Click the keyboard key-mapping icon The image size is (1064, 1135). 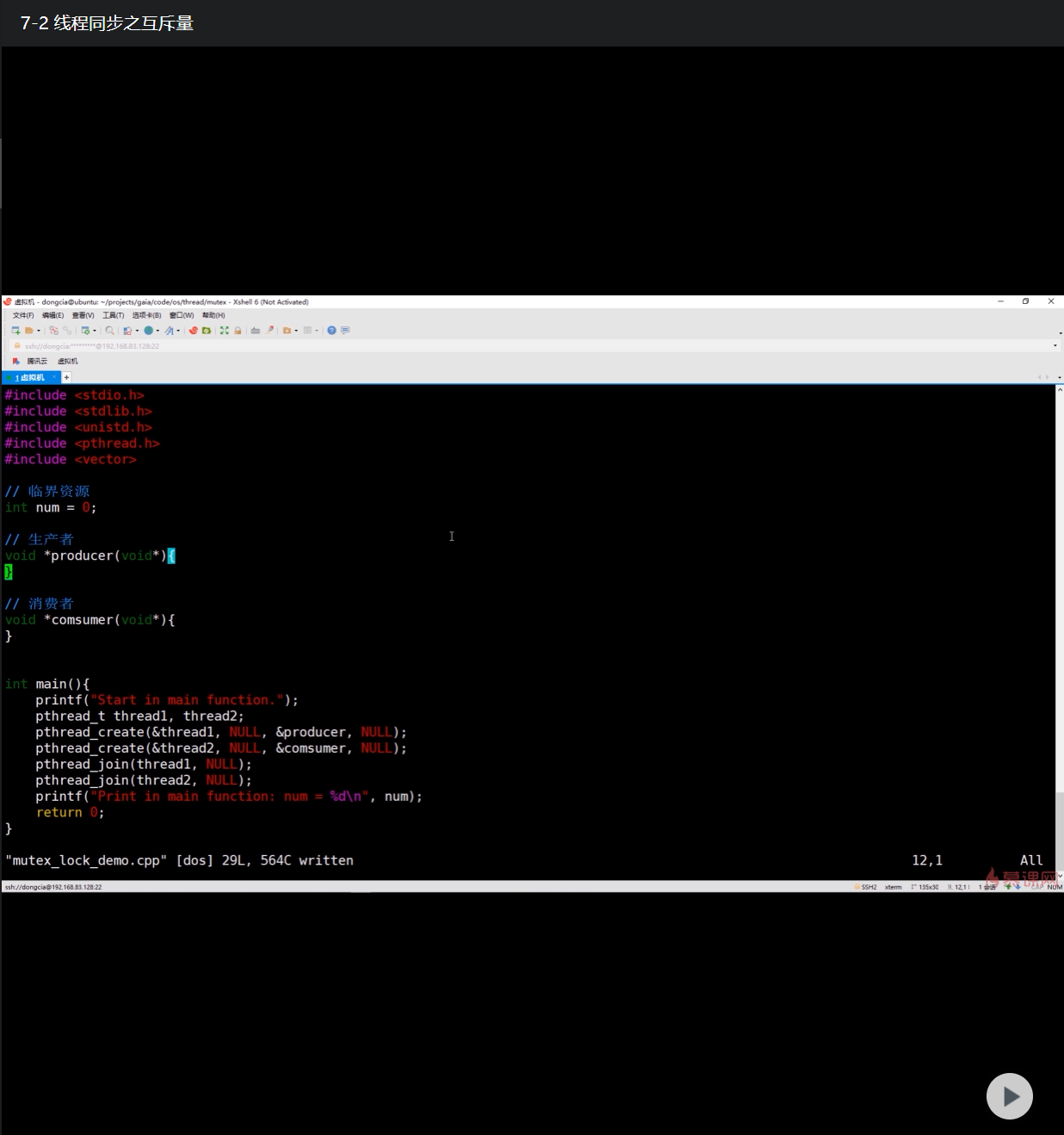[x=256, y=331]
